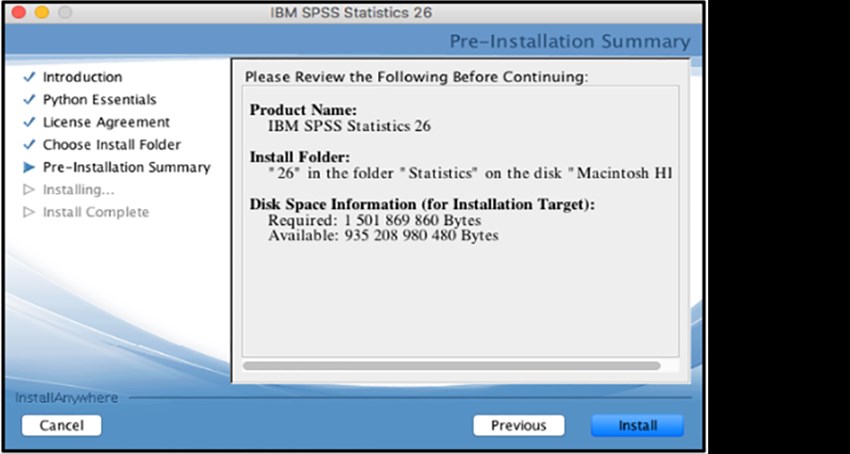Click the horizontal scrollbar in summary panel
This screenshot has height=454, width=850.
(452, 366)
